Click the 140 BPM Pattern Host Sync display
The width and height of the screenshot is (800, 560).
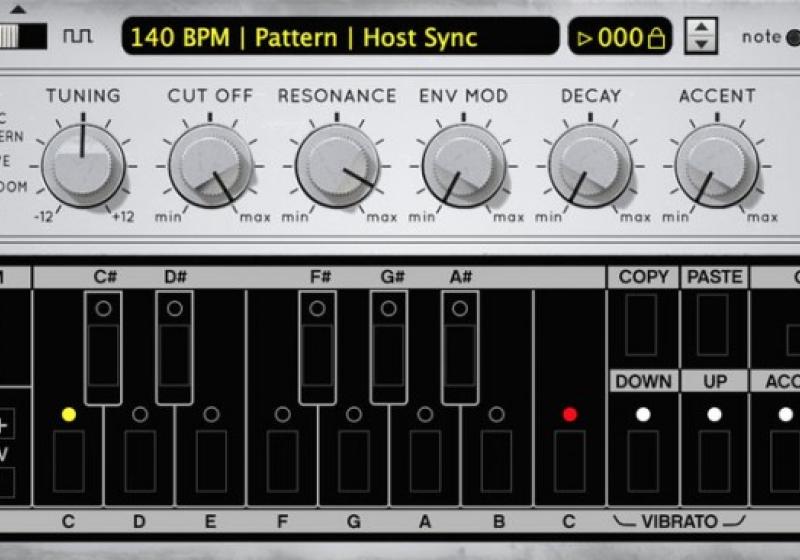(x=340, y=36)
